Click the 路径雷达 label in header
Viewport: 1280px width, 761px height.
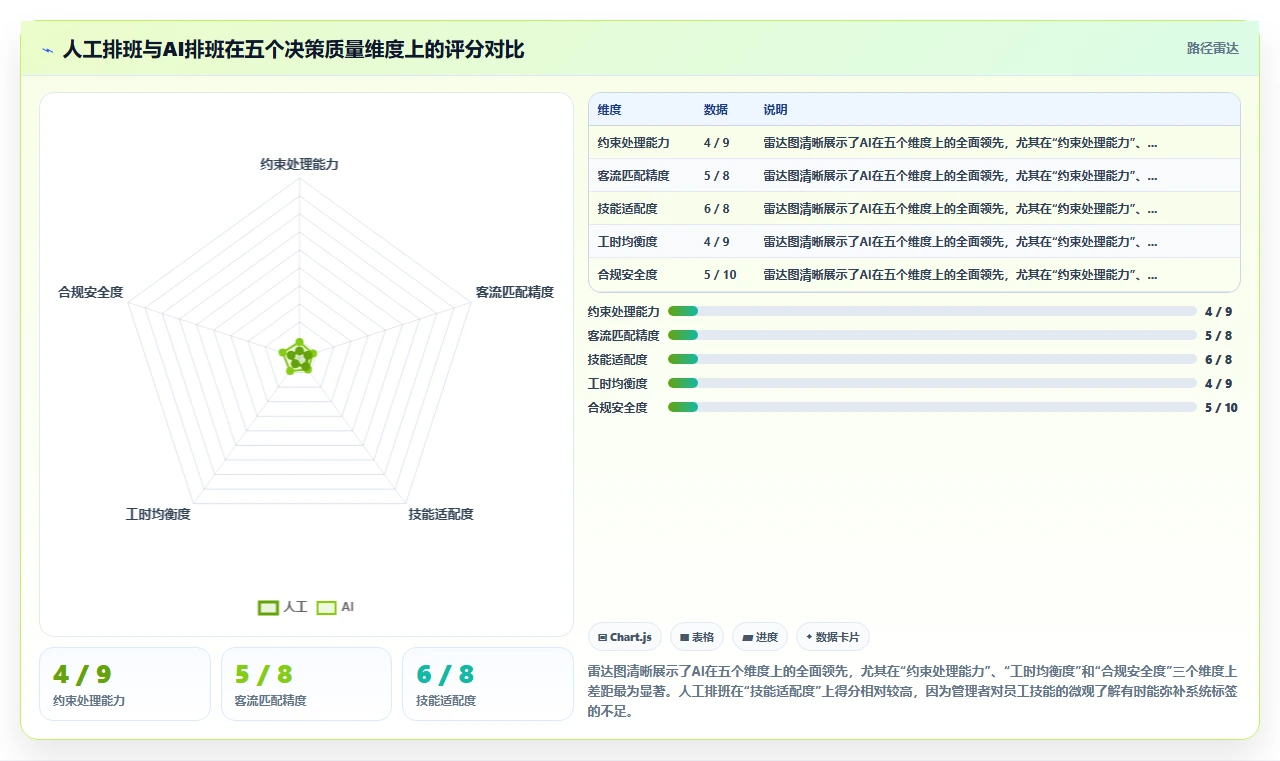[x=1212, y=48]
